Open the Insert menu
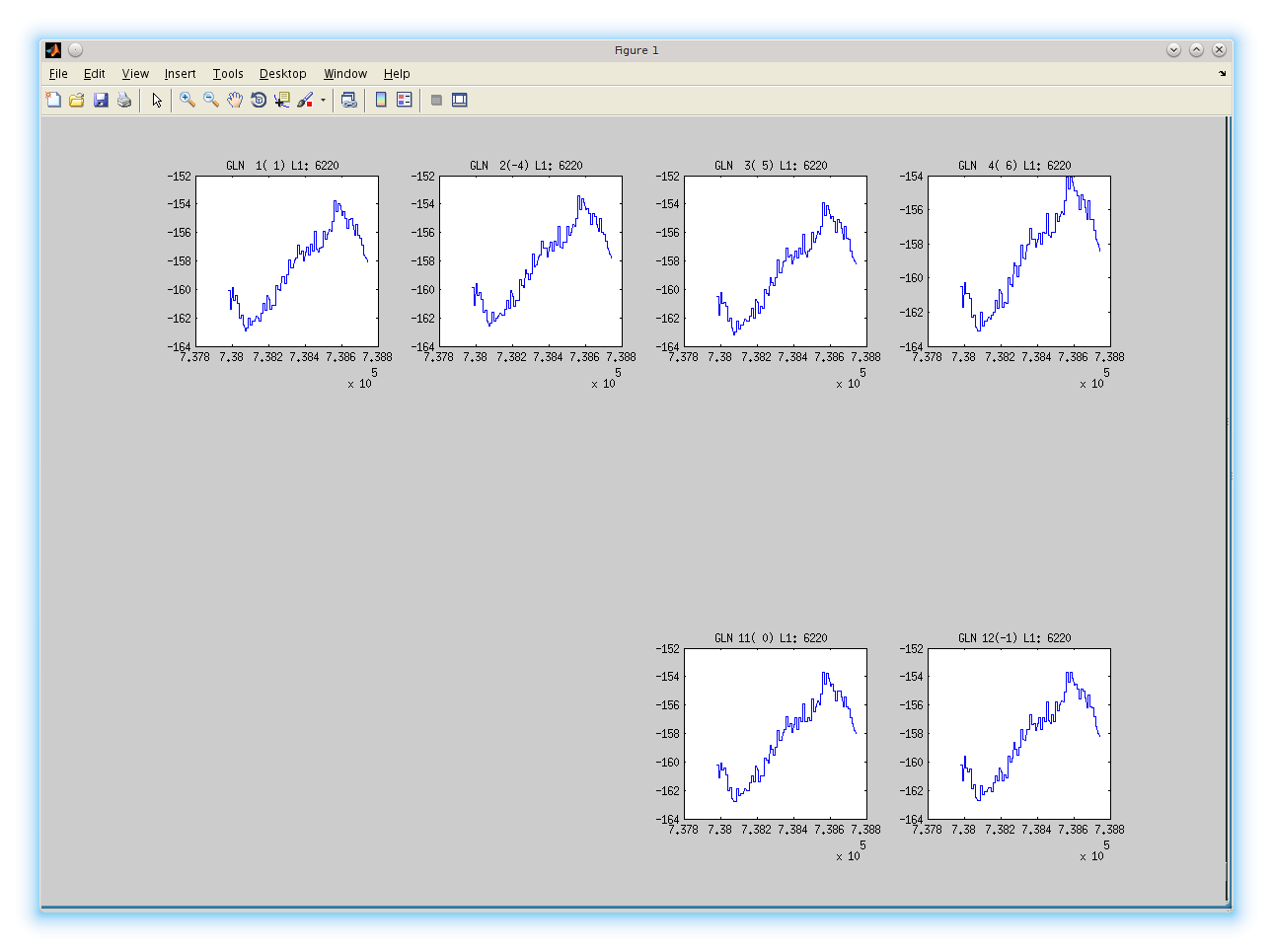The height and width of the screenshot is (952, 1273). (180, 74)
